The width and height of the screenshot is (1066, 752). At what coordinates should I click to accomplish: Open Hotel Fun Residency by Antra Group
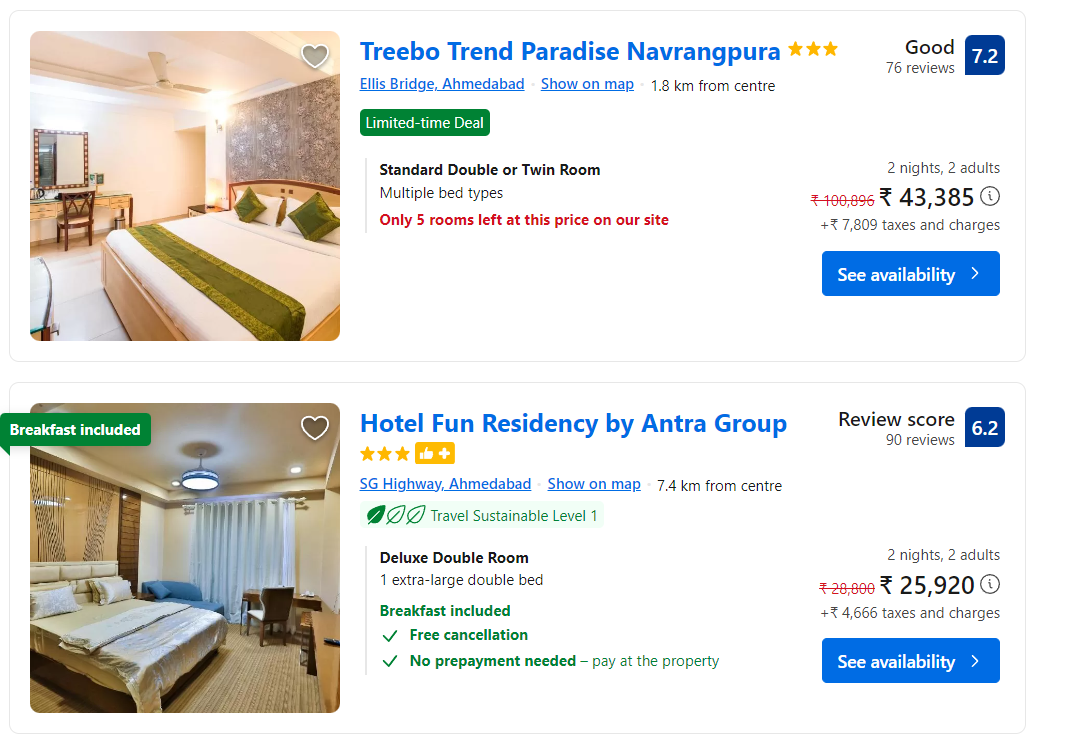[x=573, y=423]
